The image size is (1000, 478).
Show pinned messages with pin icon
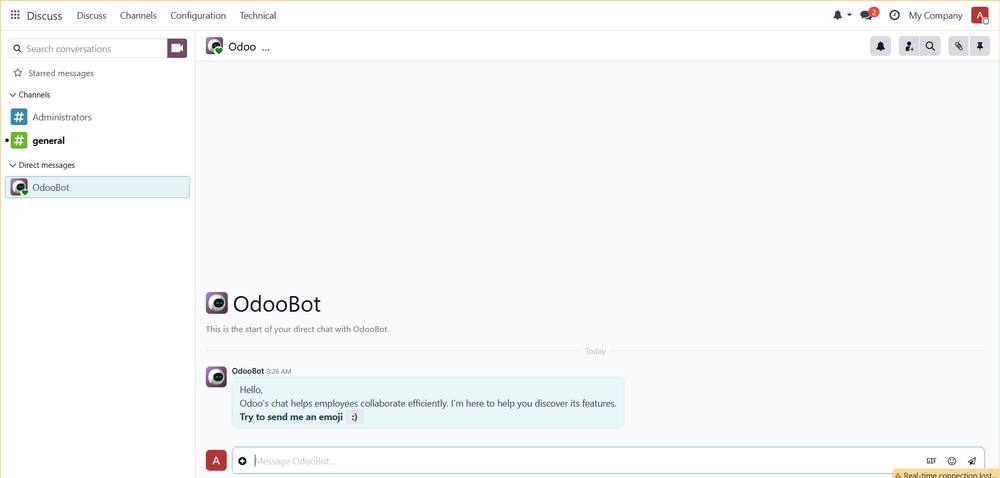point(980,46)
